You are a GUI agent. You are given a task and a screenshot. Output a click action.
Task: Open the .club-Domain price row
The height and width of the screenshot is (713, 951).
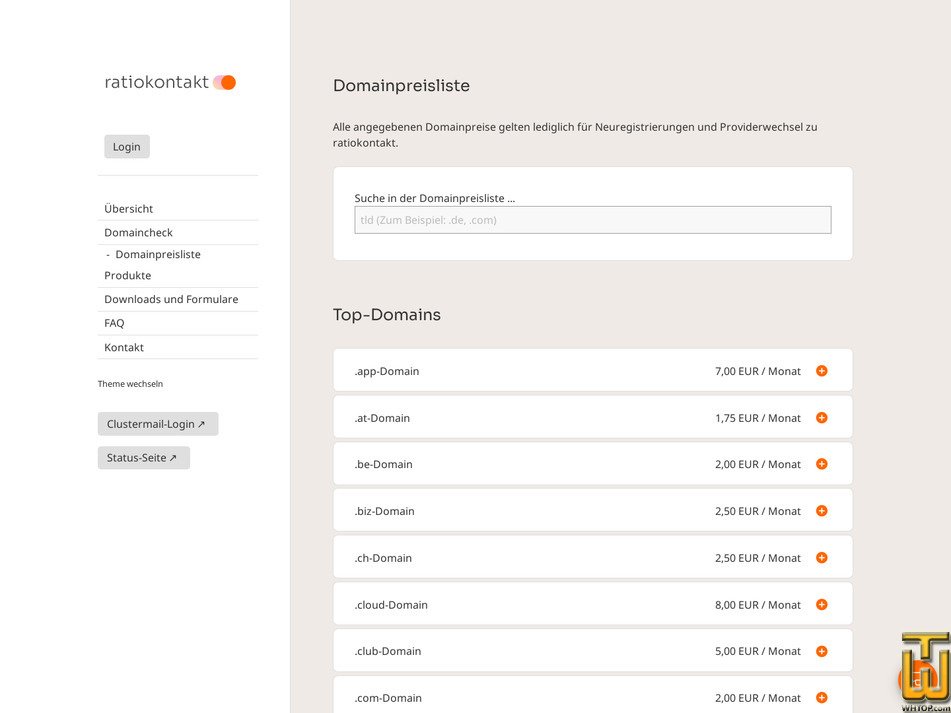(593, 651)
